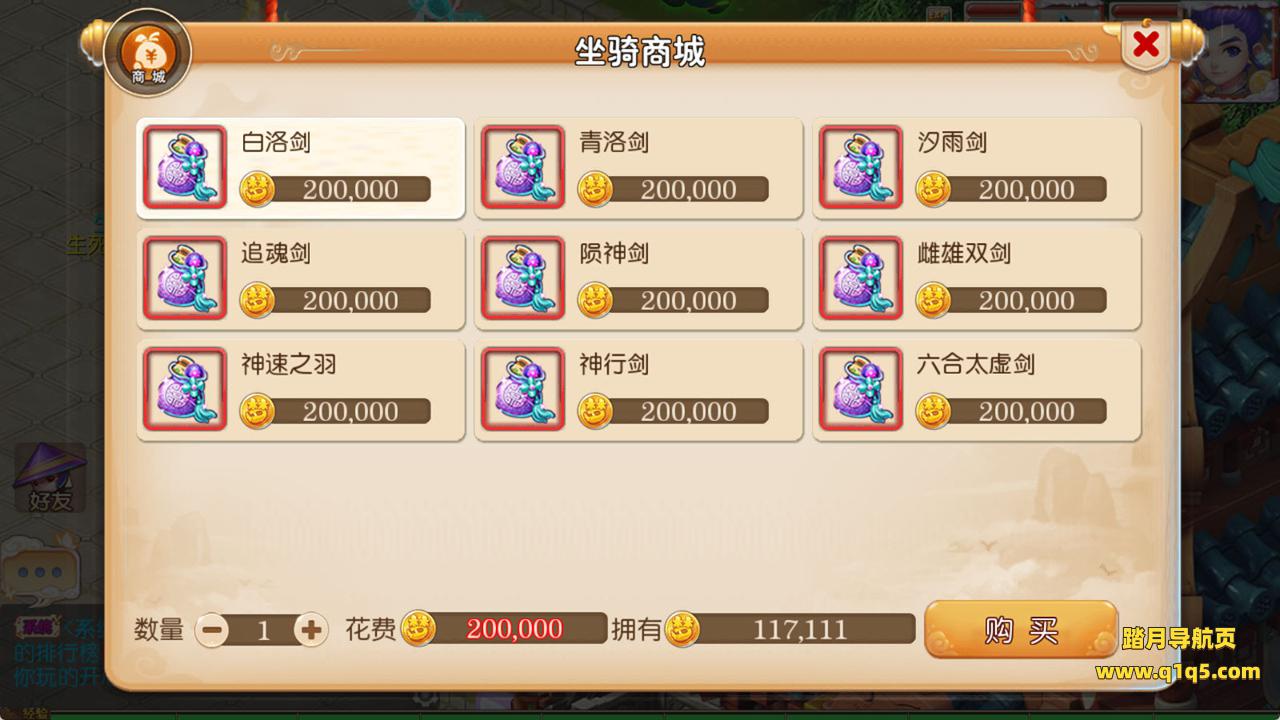
Task: Click the quantity value field showing 1
Action: [262, 630]
